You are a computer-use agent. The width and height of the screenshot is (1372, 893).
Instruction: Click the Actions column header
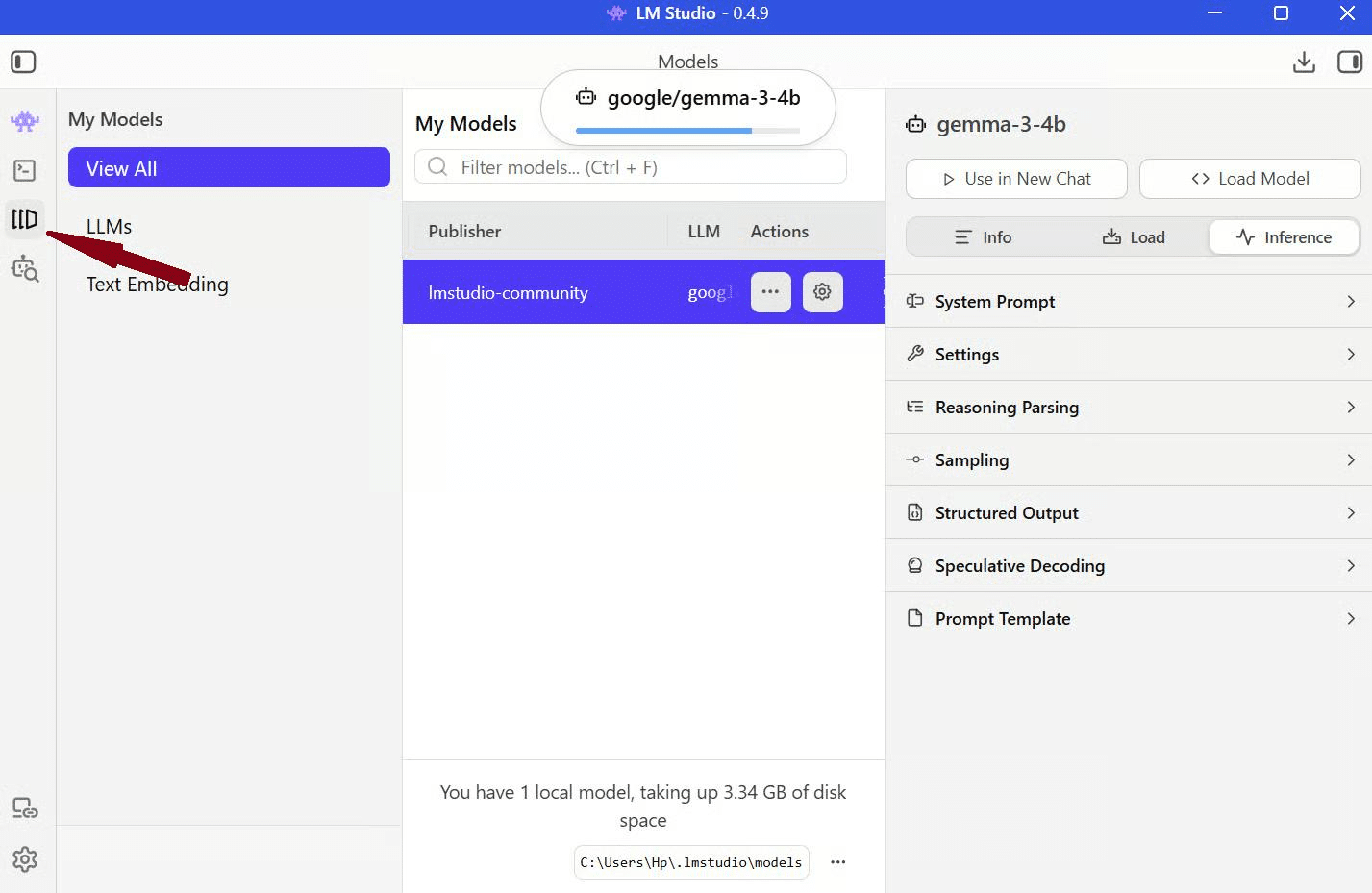click(780, 232)
